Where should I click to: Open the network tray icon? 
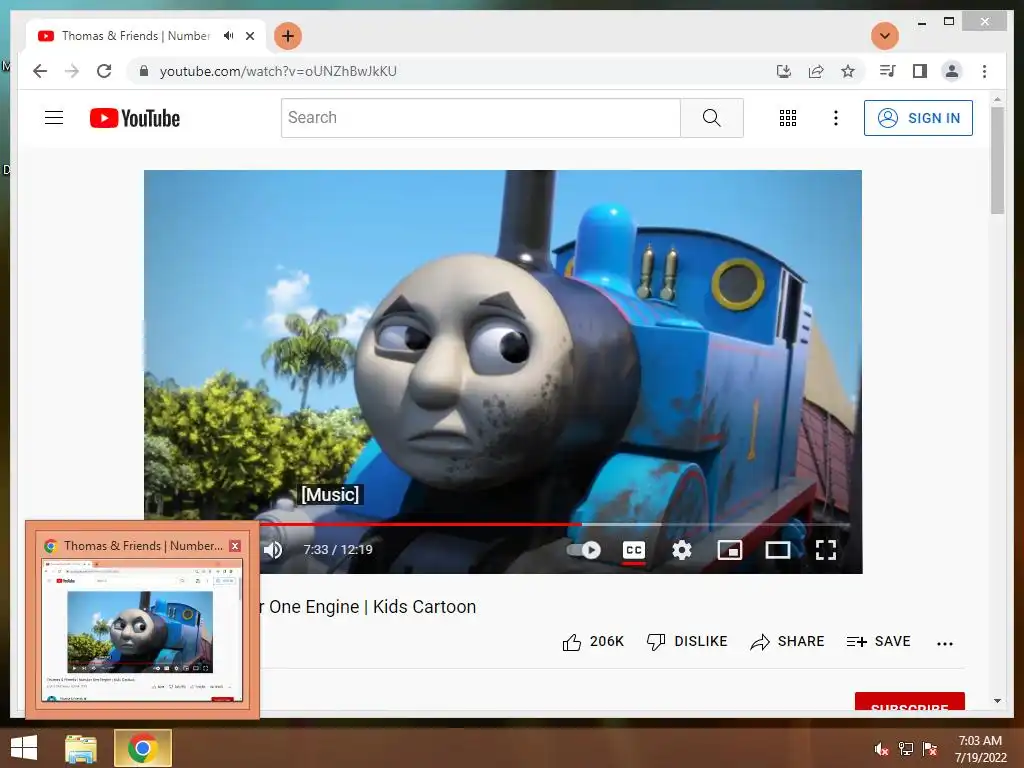pyautogui.click(x=906, y=749)
